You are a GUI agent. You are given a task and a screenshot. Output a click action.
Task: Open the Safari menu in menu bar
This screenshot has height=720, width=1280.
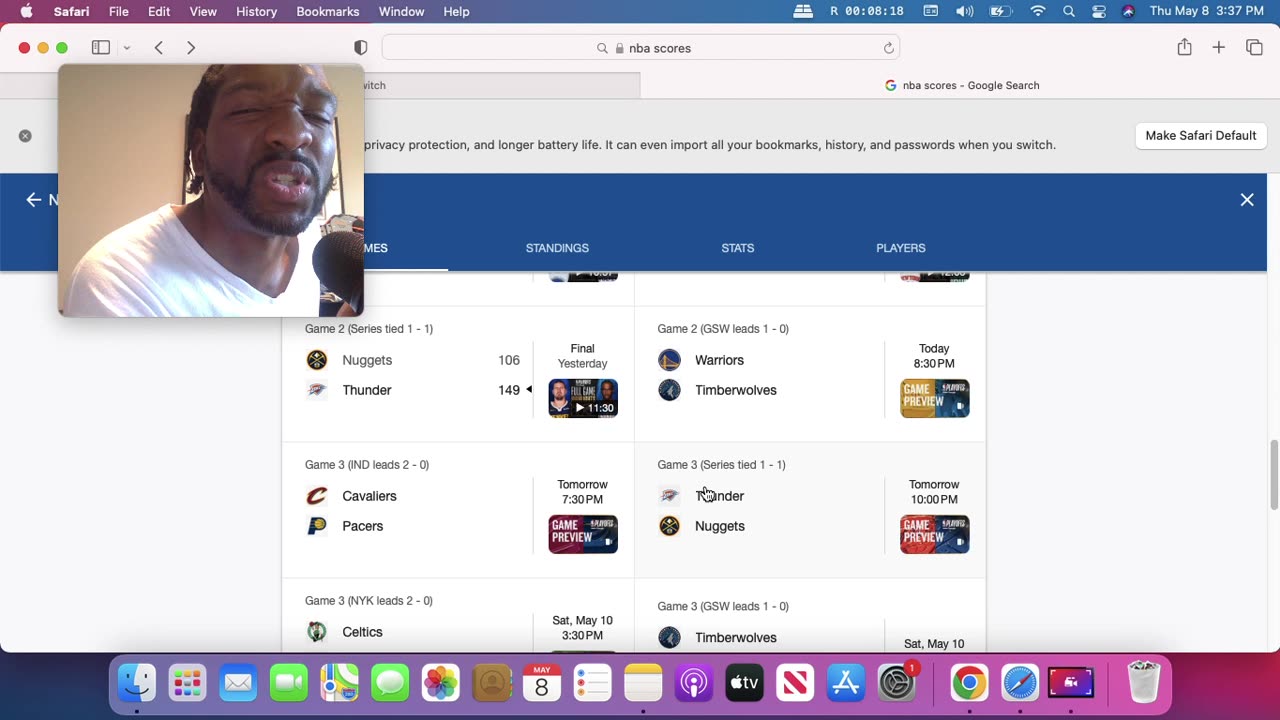pos(70,11)
